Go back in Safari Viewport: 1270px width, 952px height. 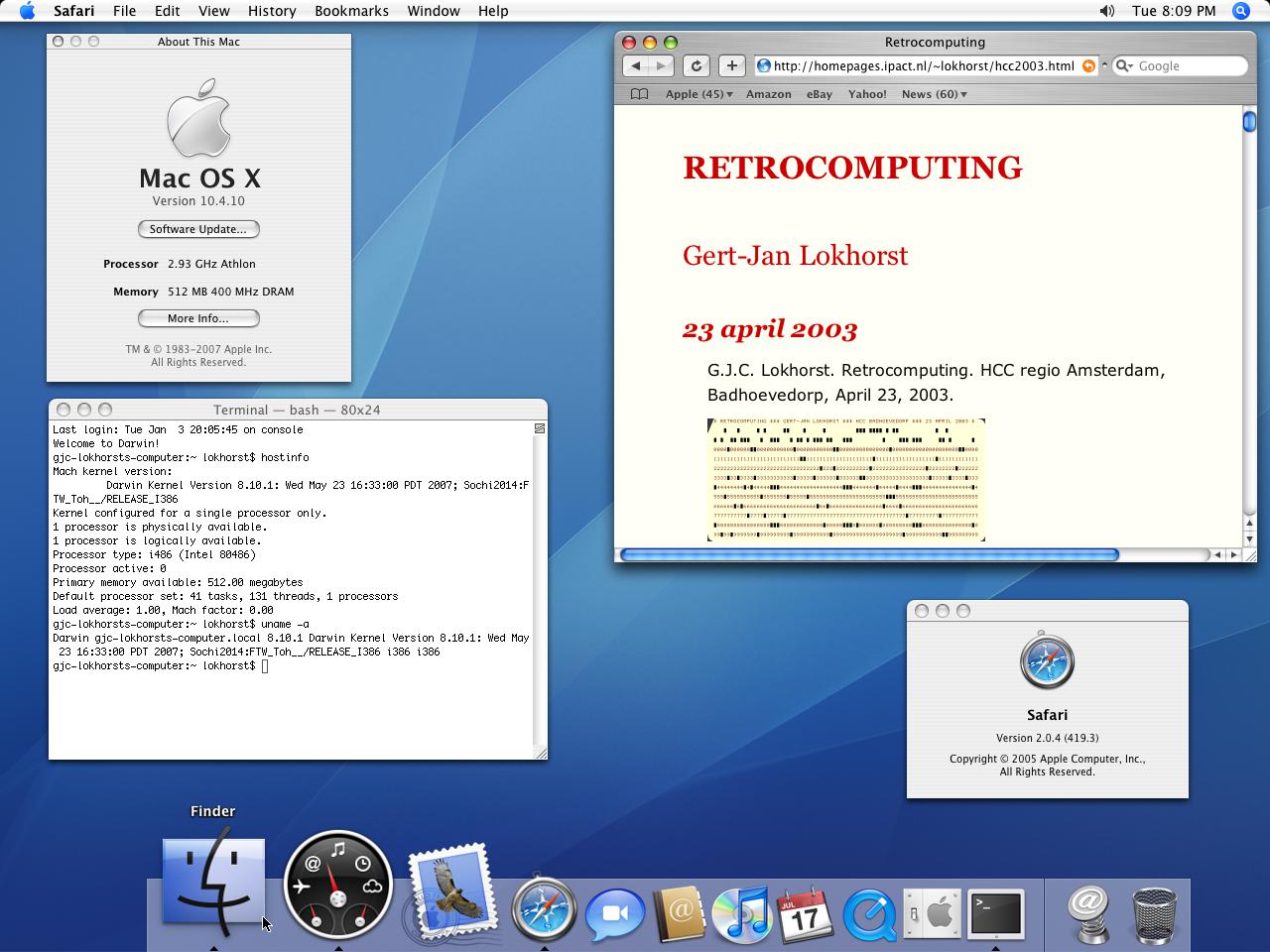635,65
